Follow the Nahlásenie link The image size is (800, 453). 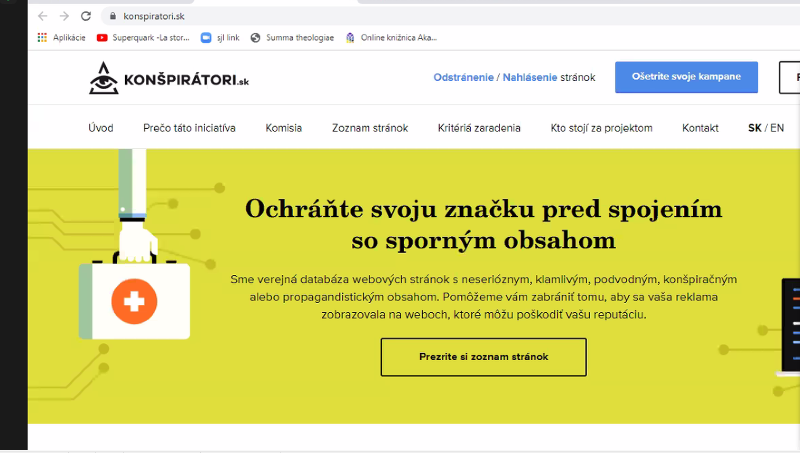click(x=530, y=78)
